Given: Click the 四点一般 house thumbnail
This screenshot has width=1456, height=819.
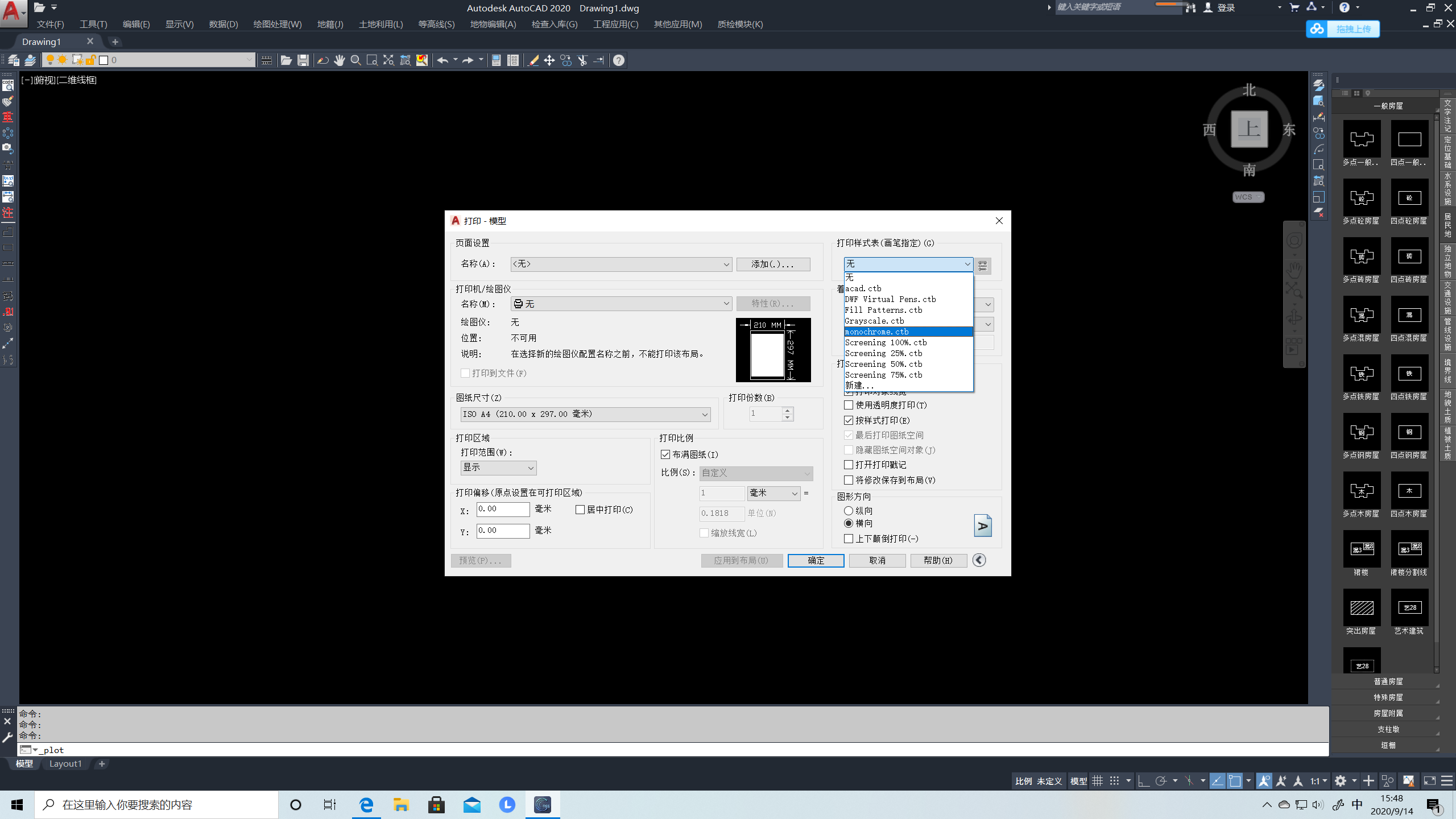Looking at the screenshot, I should click(x=1409, y=139).
